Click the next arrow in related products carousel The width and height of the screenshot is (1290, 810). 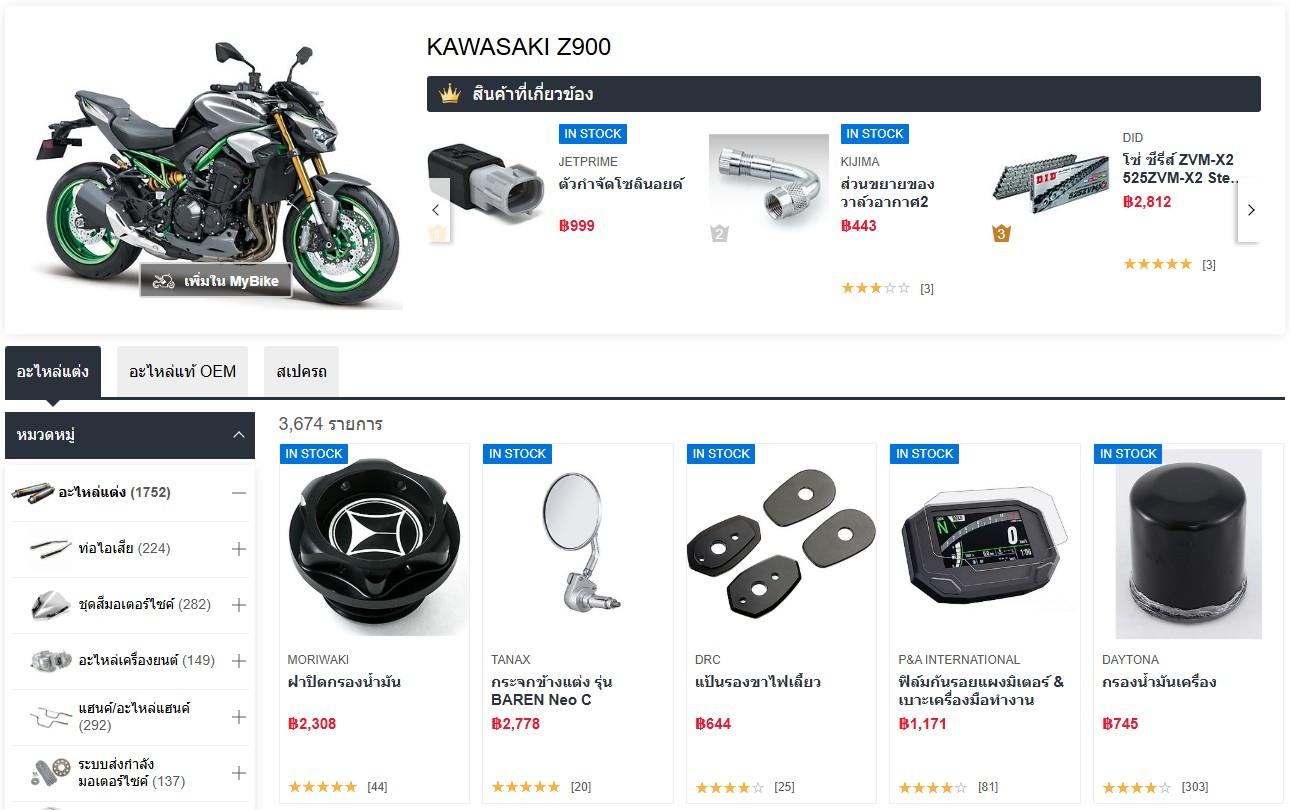pyautogui.click(x=1250, y=210)
